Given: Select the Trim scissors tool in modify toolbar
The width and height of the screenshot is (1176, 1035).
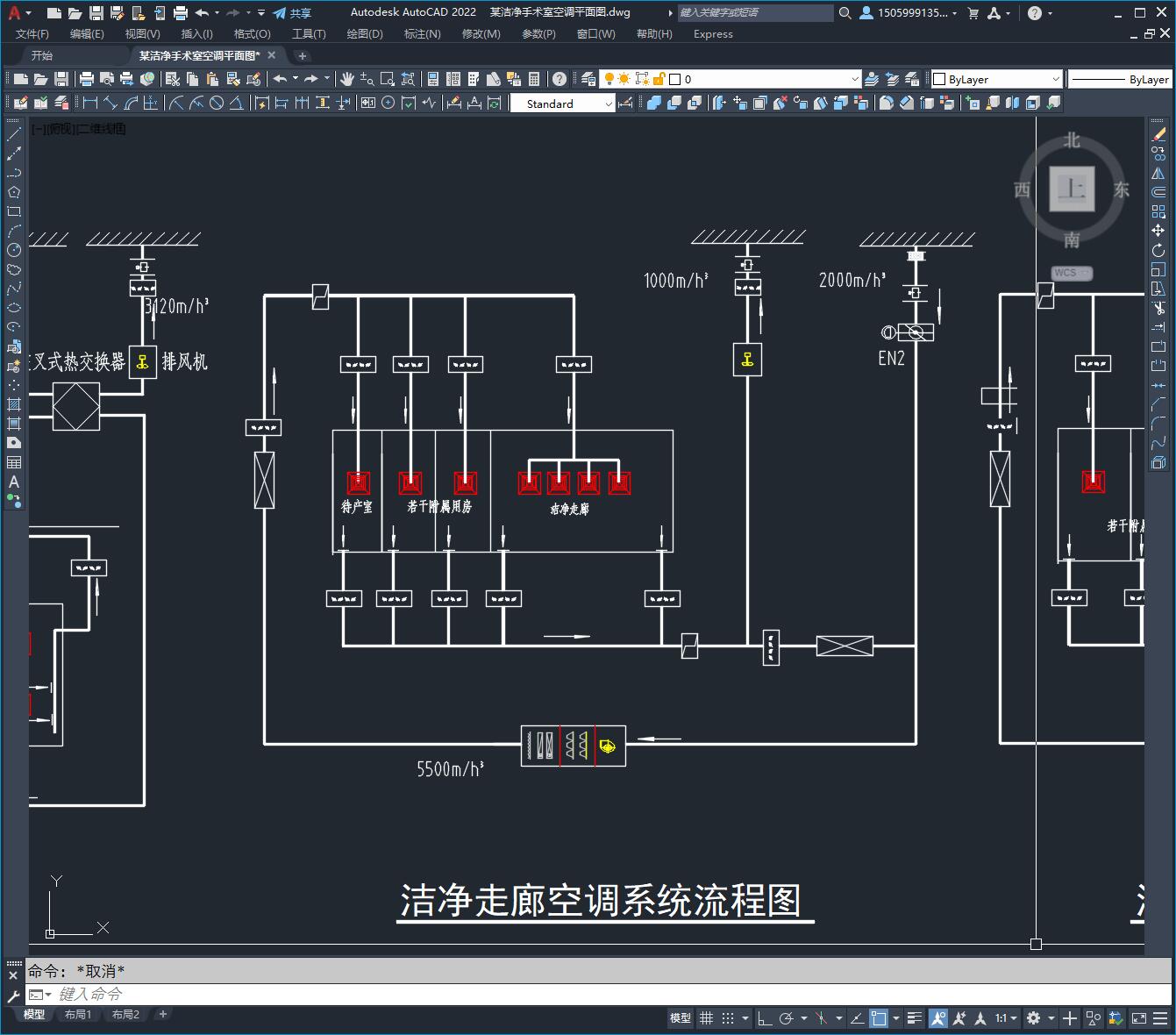Looking at the screenshot, I should (1158, 308).
